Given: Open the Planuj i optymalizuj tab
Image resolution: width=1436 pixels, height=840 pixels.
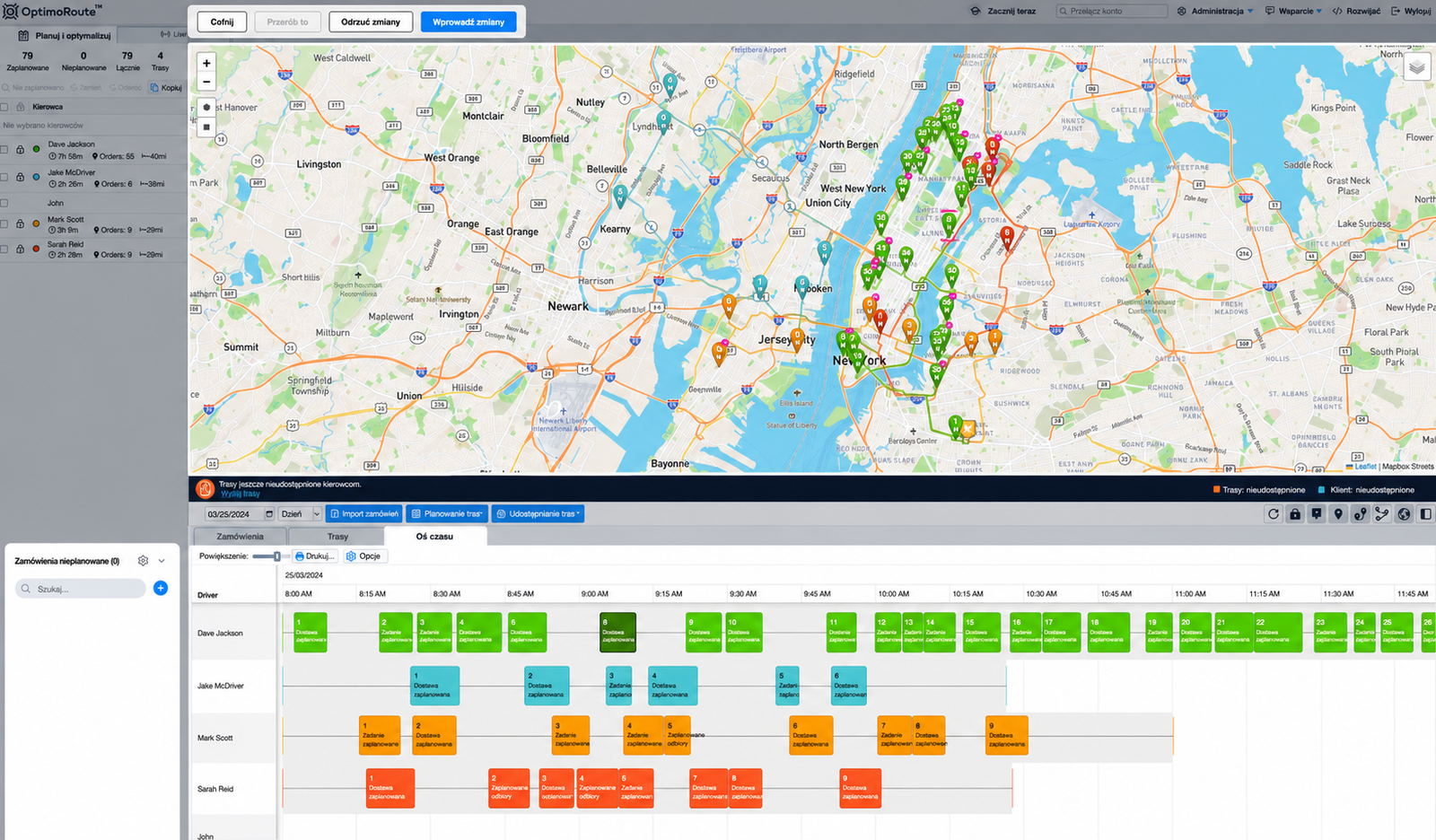Looking at the screenshot, I should click(65, 36).
